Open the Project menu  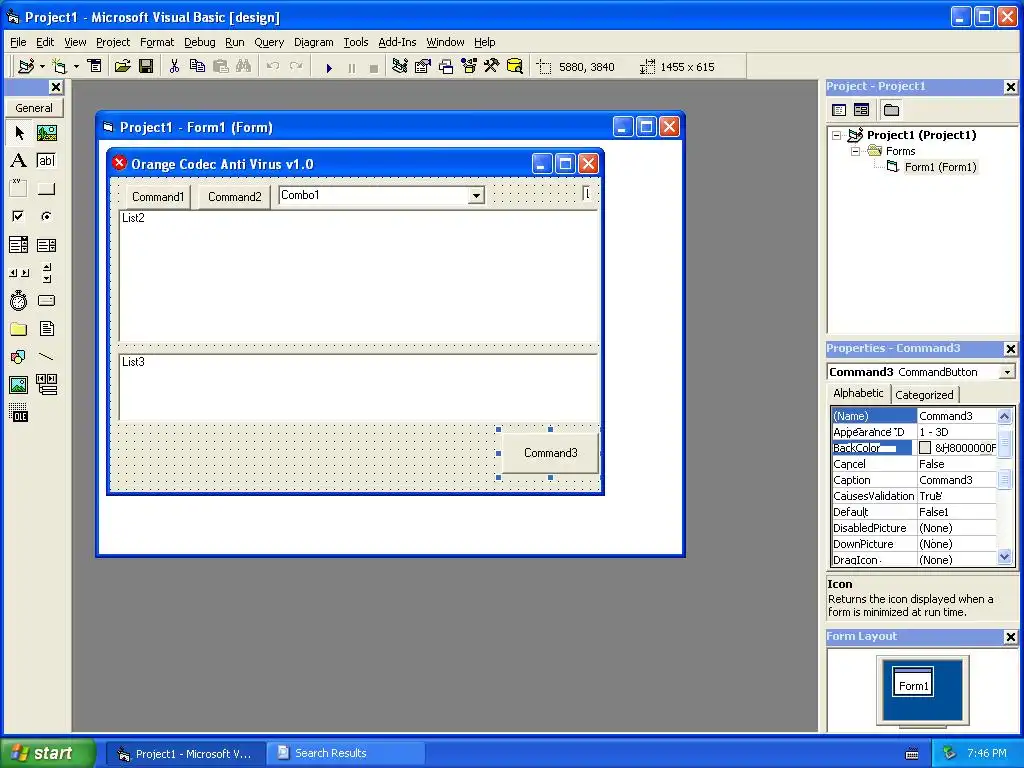(x=113, y=42)
